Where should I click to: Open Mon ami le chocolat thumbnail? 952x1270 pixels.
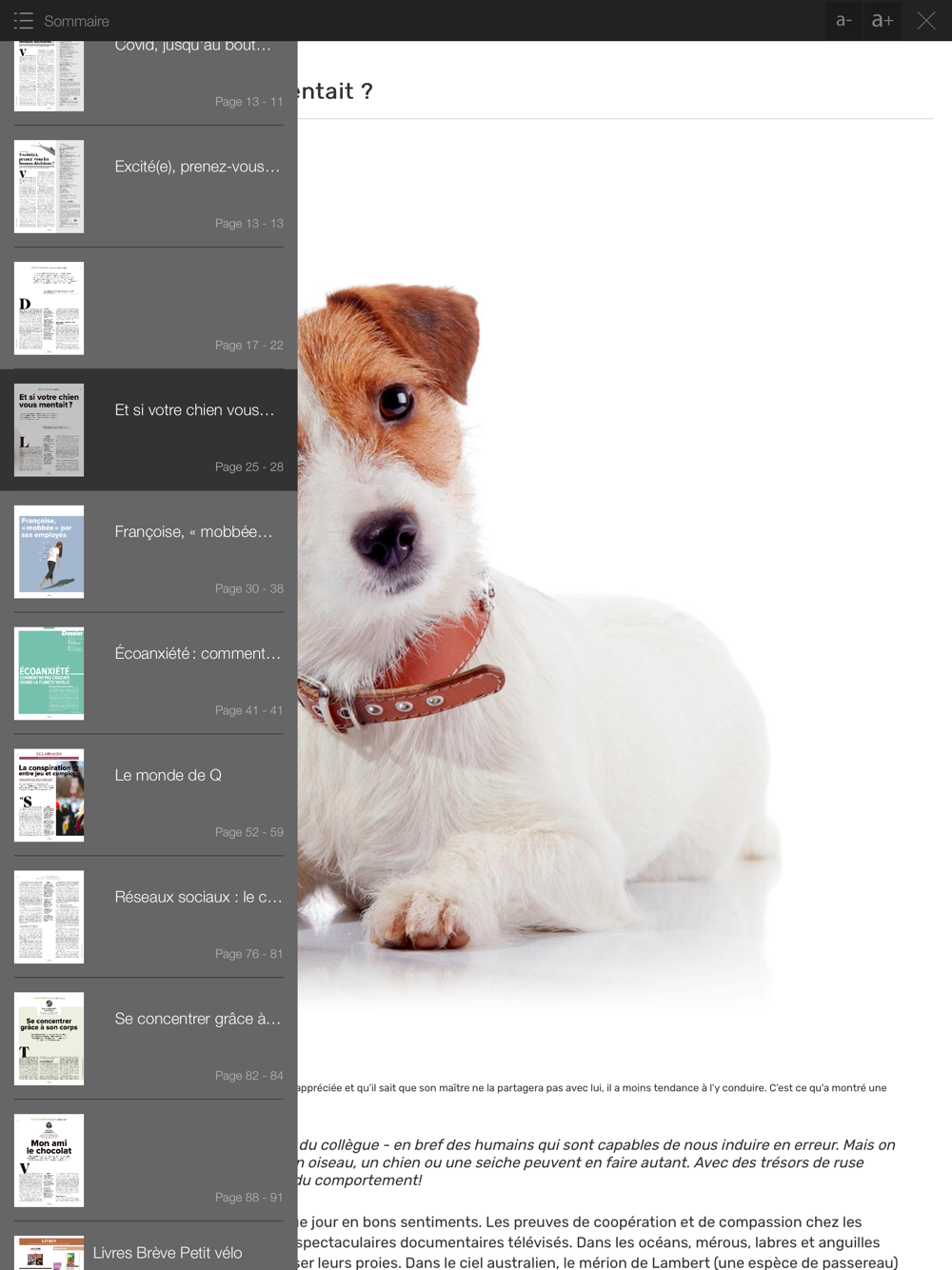tap(49, 1161)
